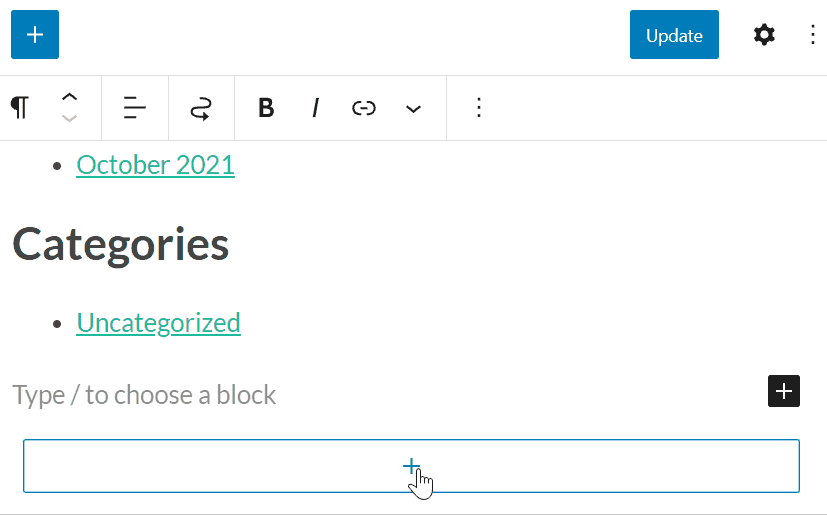Toggle italic formatting
Screen dimensions: 827x515
(x=315, y=108)
